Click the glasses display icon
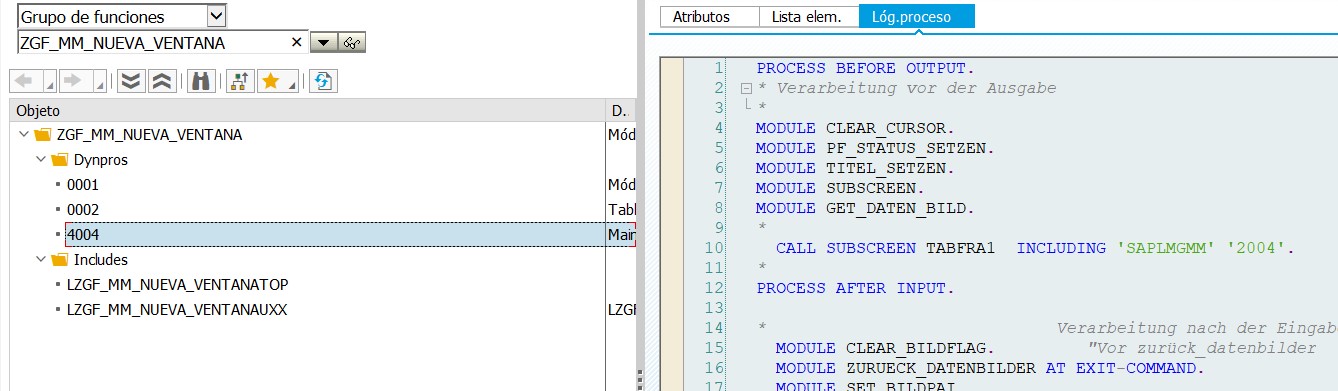Image resolution: width=1338 pixels, height=391 pixels. pos(353,43)
